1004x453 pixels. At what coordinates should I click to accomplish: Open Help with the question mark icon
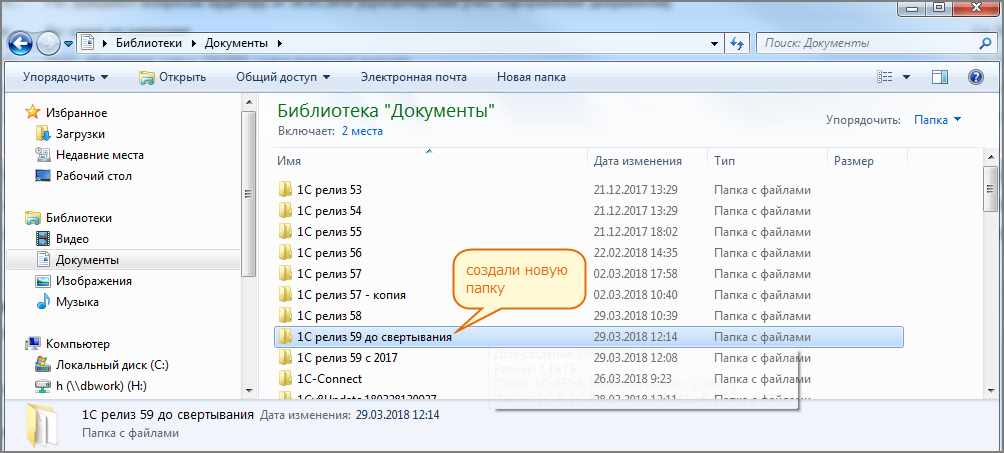pyautogui.click(x=975, y=77)
